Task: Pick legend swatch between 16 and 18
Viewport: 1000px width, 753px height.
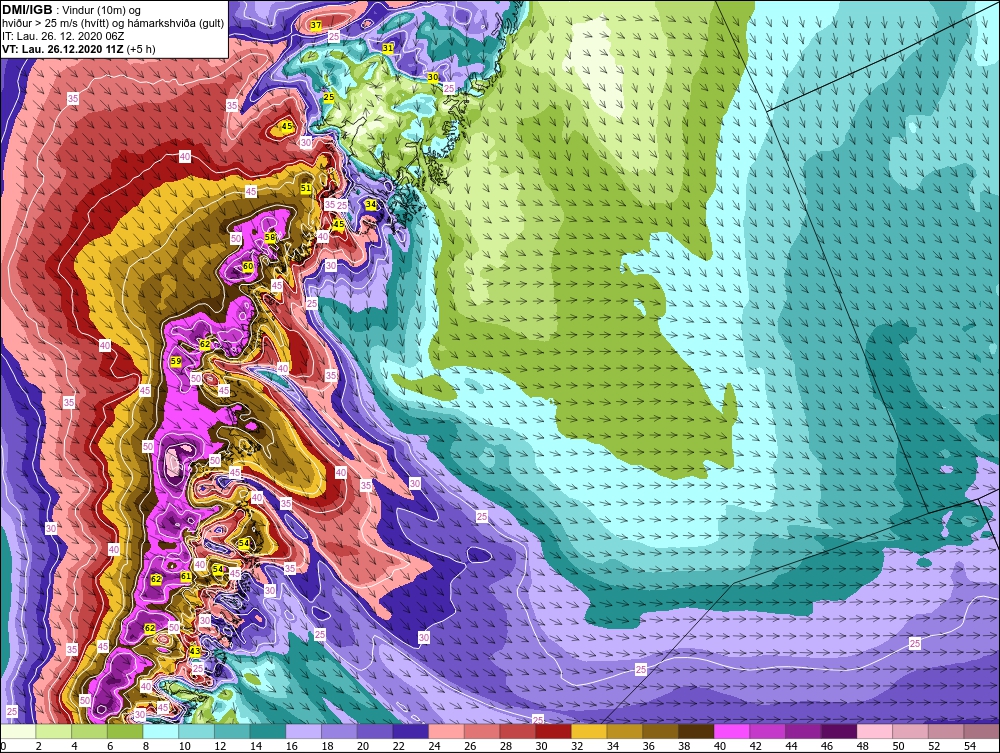Action: click(x=304, y=731)
